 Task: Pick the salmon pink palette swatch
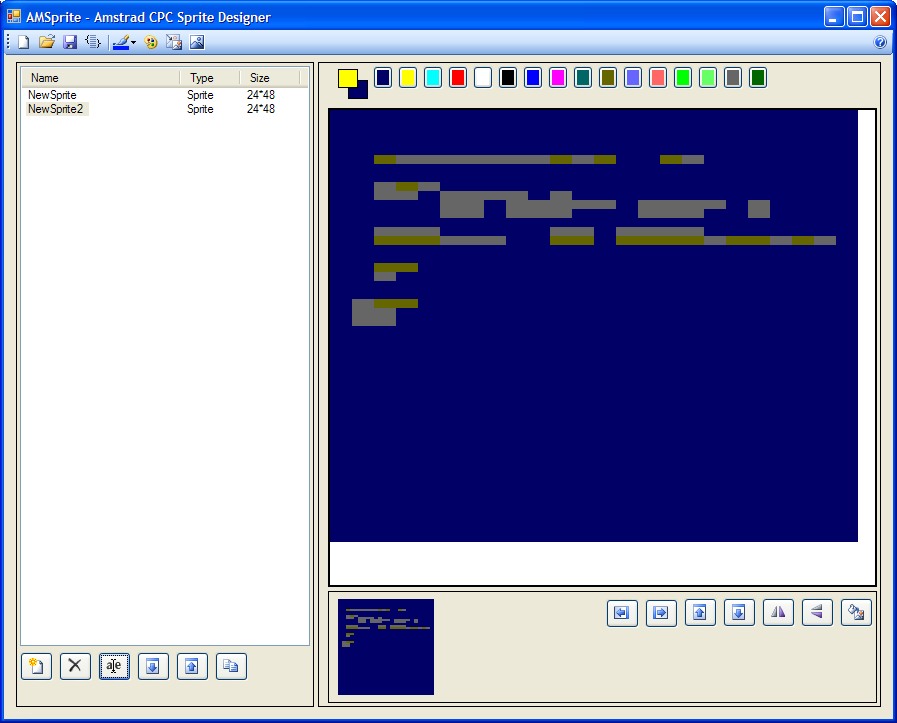658,78
